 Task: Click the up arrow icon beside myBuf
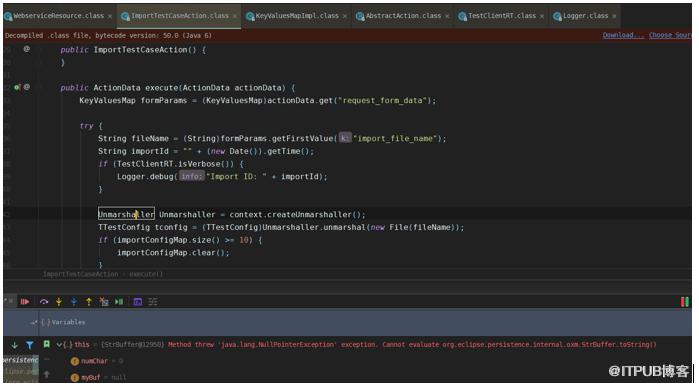tap(46, 375)
